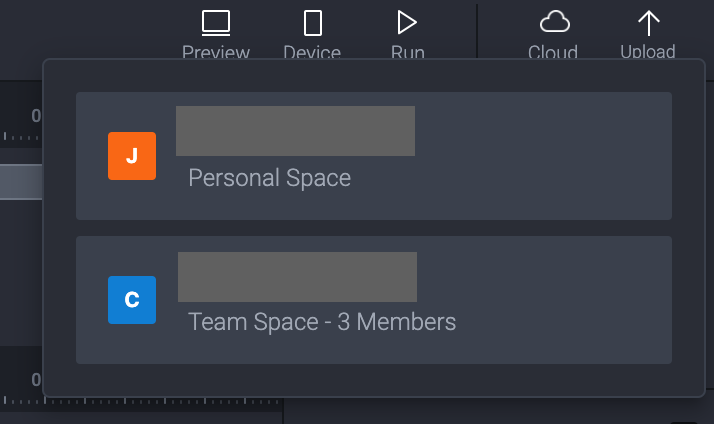Image resolution: width=714 pixels, height=424 pixels.
Task: Click the hidden name above Personal Space
Action: point(296,131)
